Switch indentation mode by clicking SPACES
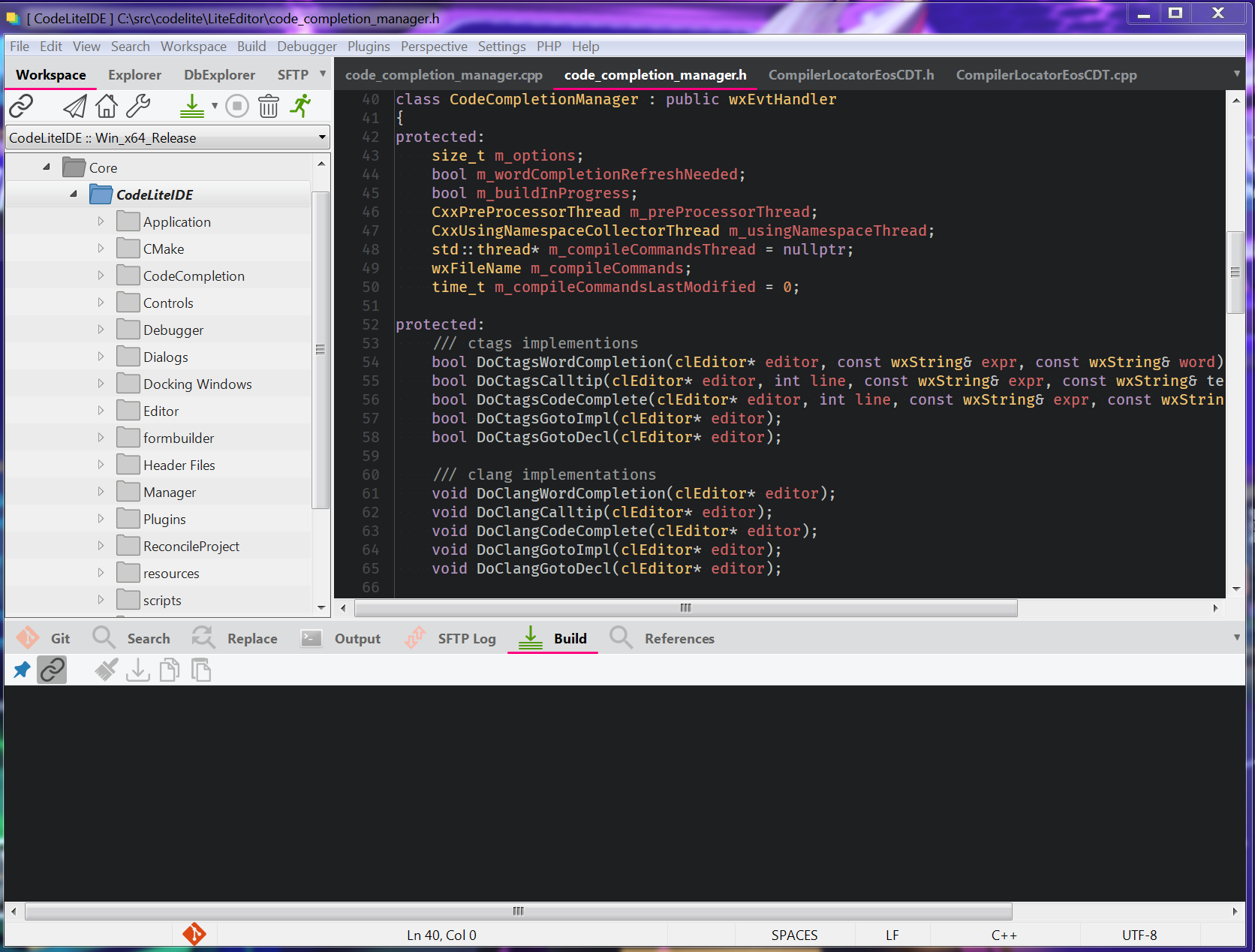This screenshot has height=952, width=1255. [x=794, y=935]
